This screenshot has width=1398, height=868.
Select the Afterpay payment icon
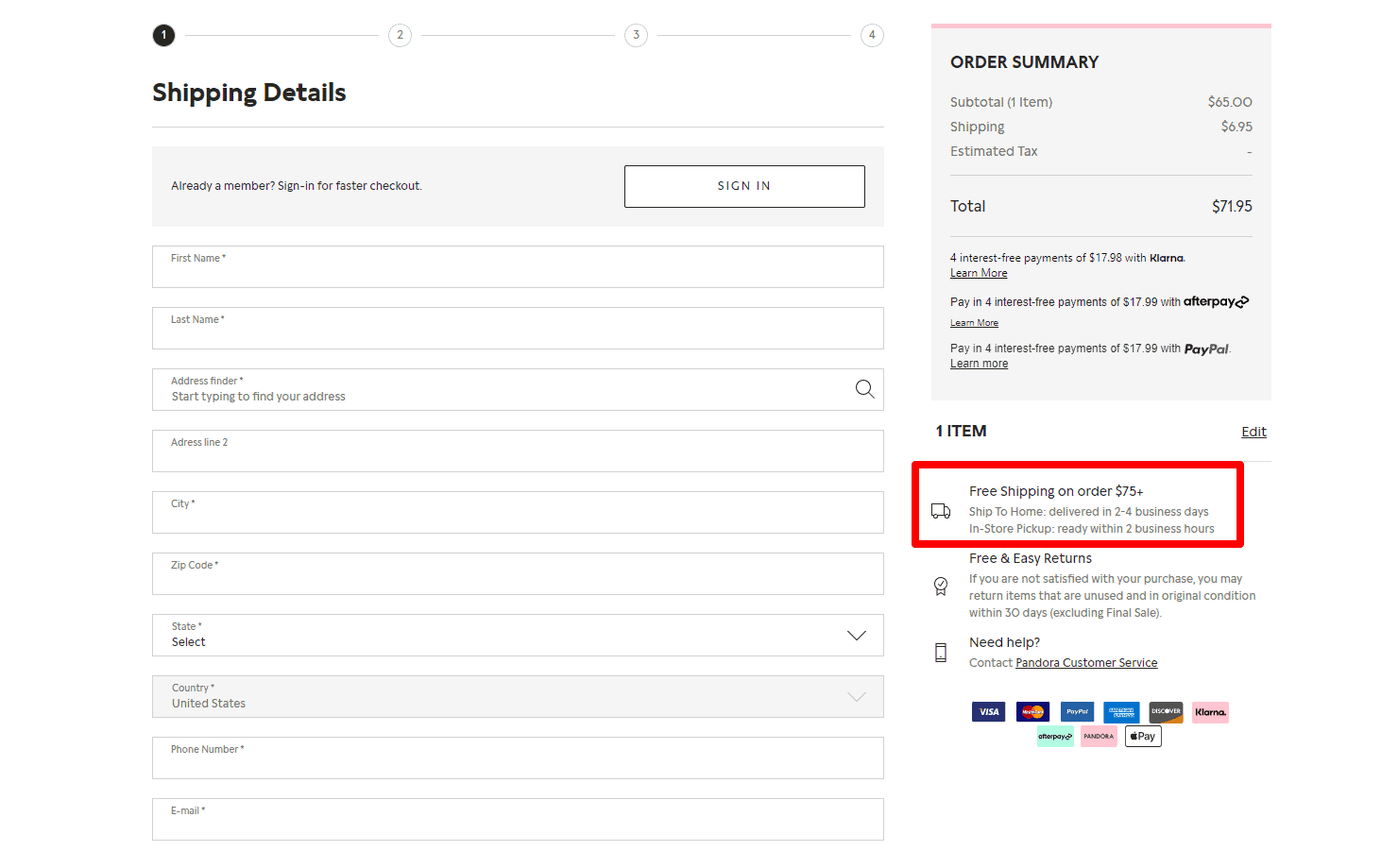tap(1055, 736)
